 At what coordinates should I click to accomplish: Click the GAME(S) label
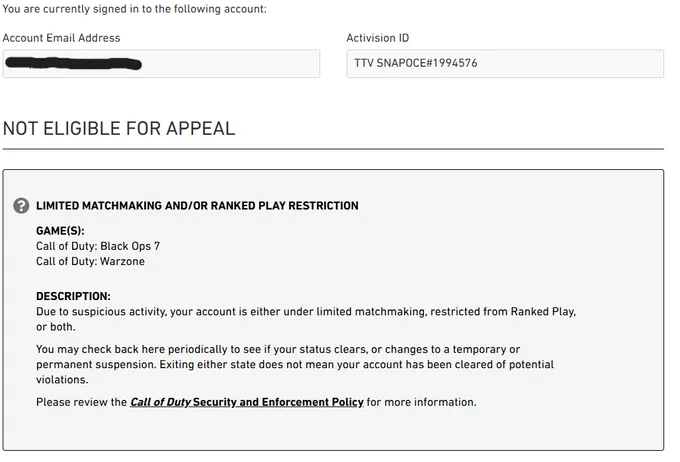tap(60, 231)
